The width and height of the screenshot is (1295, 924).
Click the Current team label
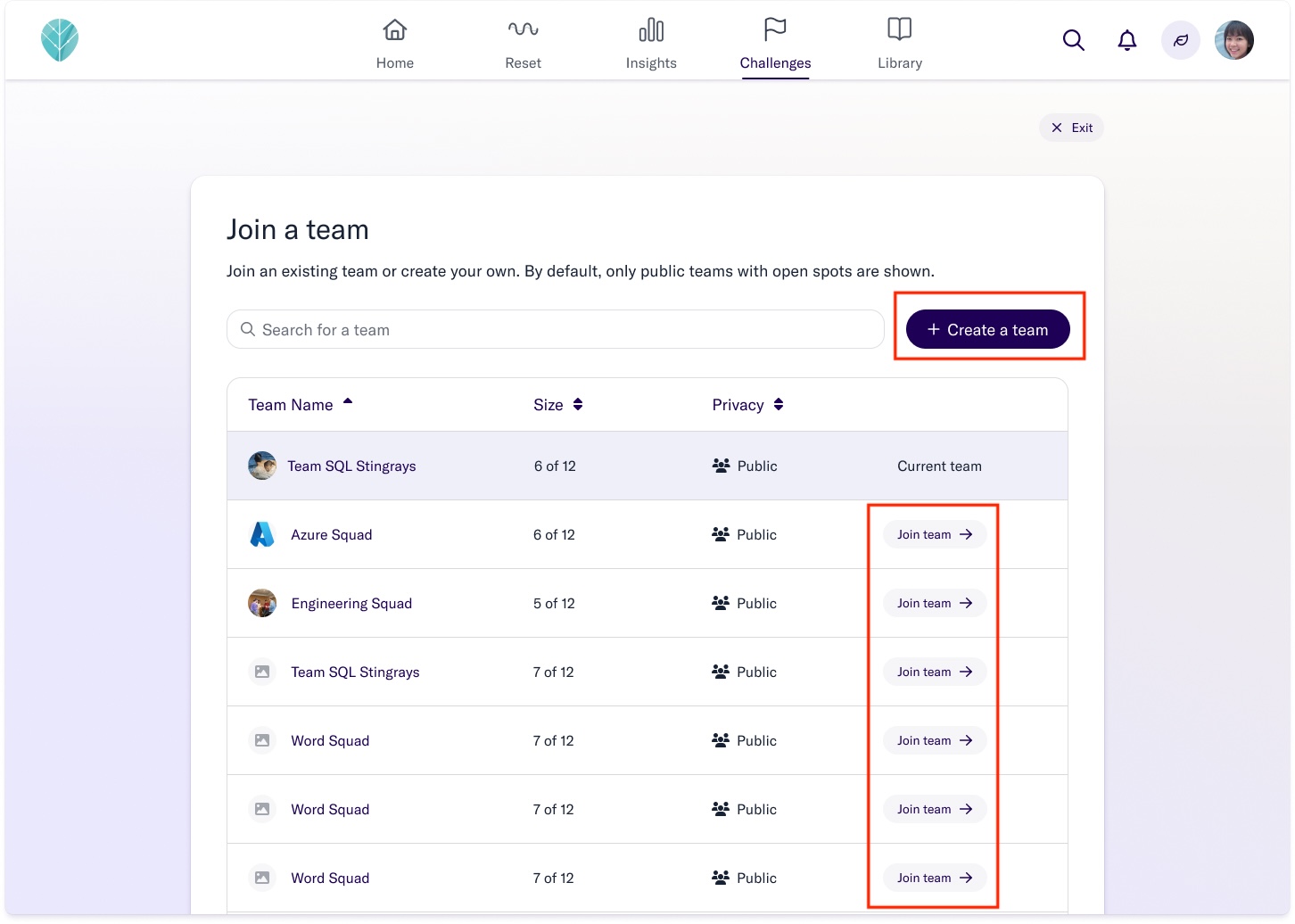(939, 466)
